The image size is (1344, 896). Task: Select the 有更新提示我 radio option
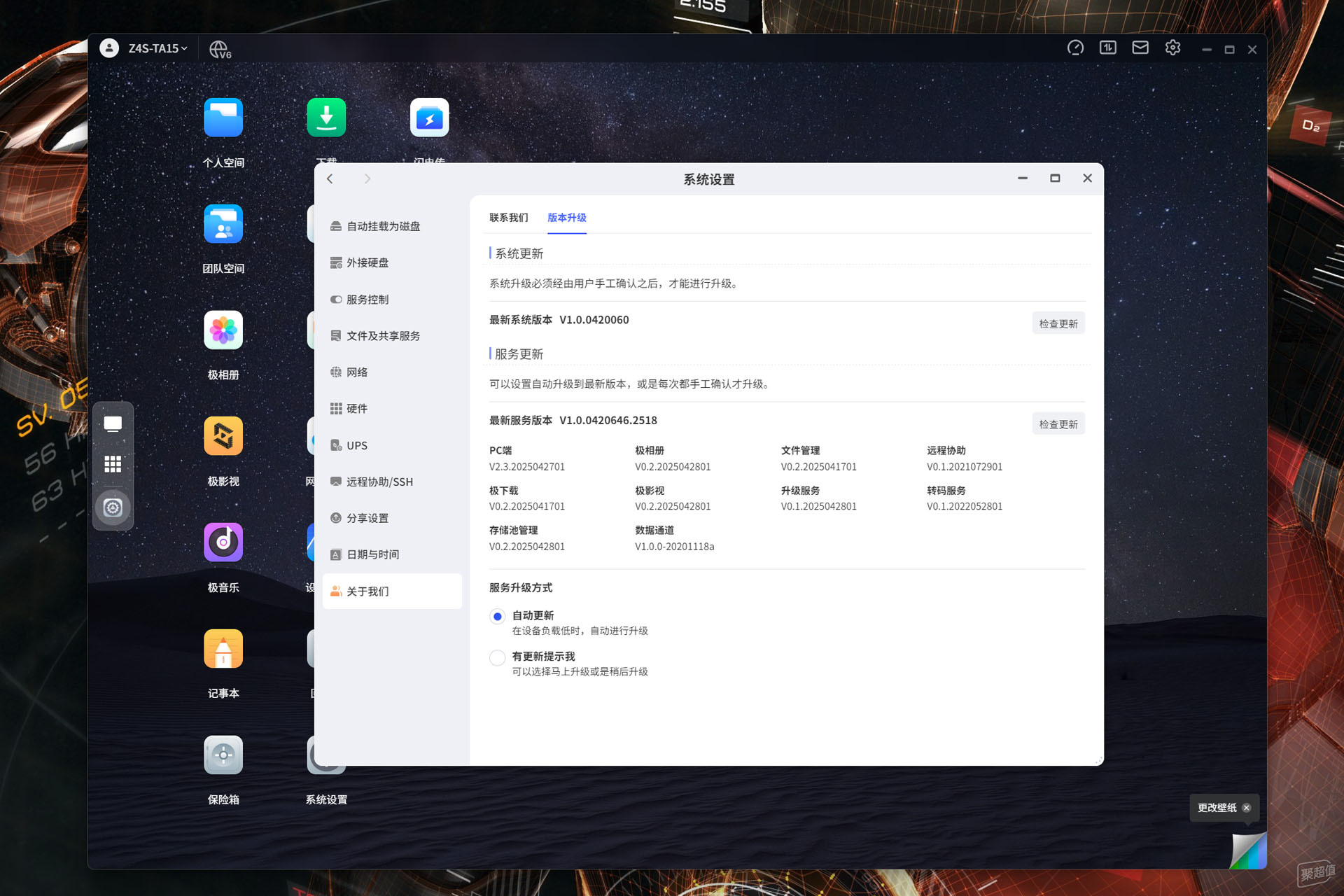pos(497,657)
